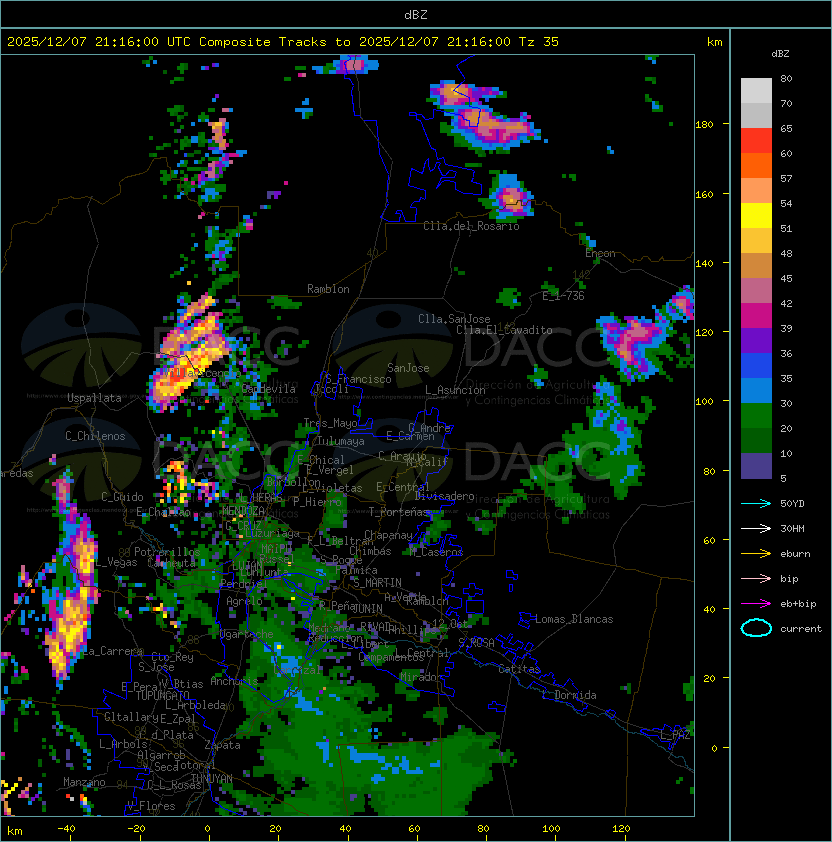Click the 'Encon' map label

[600, 253]
